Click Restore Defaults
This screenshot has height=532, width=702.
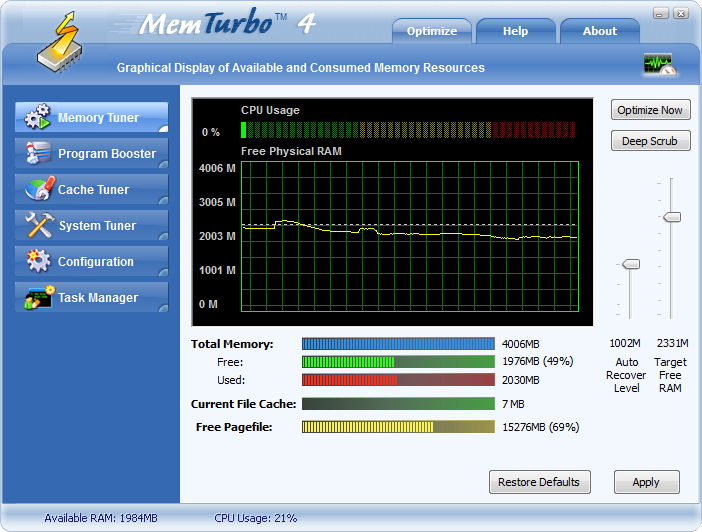539,482
